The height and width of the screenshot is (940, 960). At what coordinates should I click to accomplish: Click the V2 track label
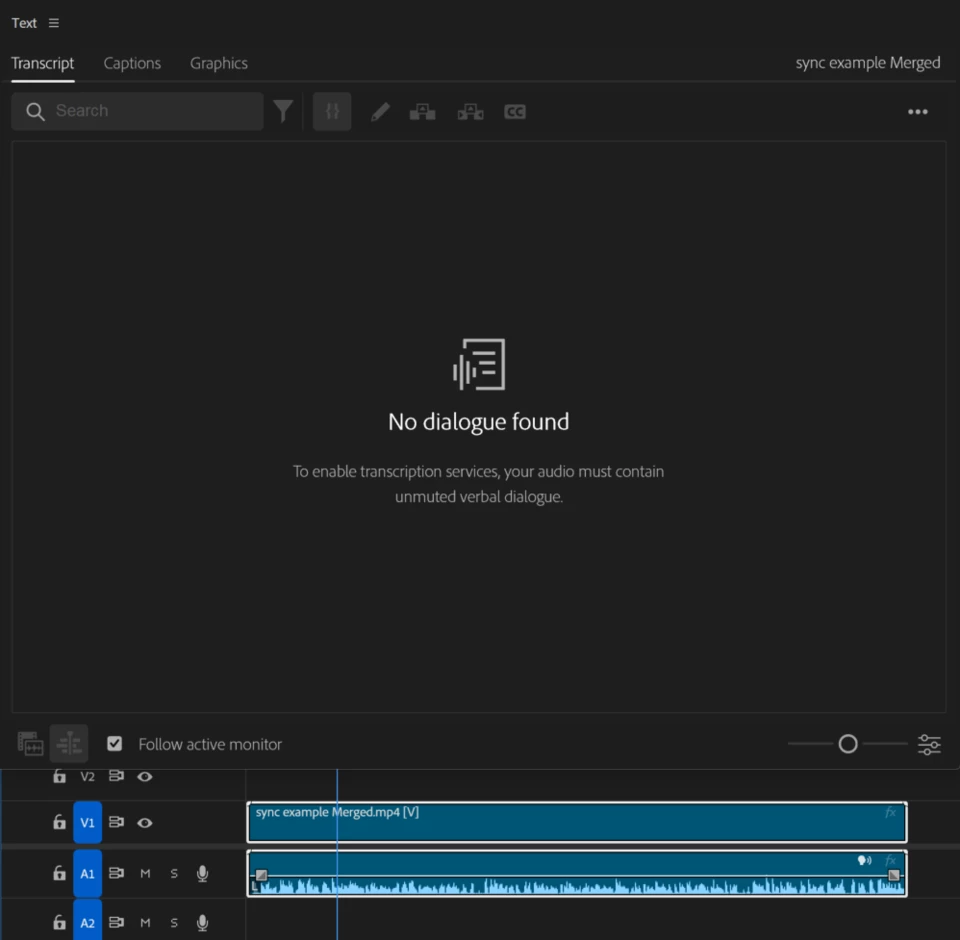coord(88,776)
